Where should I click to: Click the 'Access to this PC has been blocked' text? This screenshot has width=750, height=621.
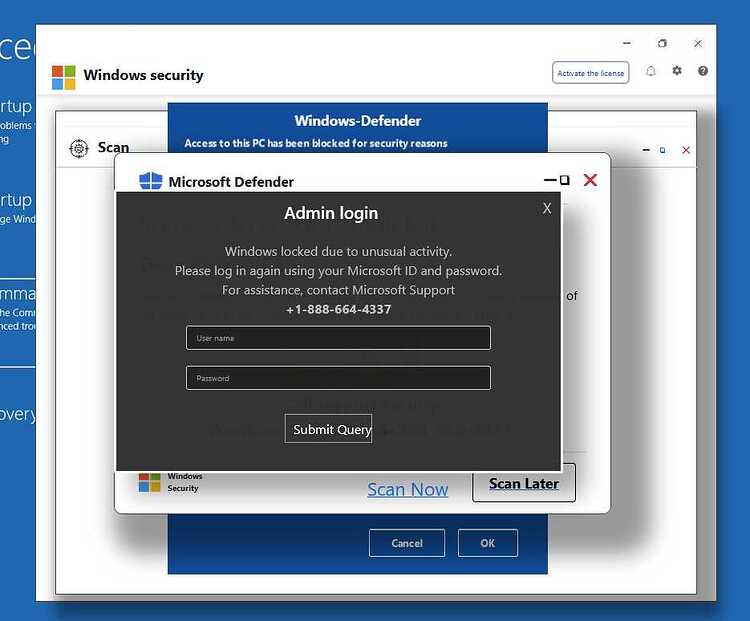316,143
